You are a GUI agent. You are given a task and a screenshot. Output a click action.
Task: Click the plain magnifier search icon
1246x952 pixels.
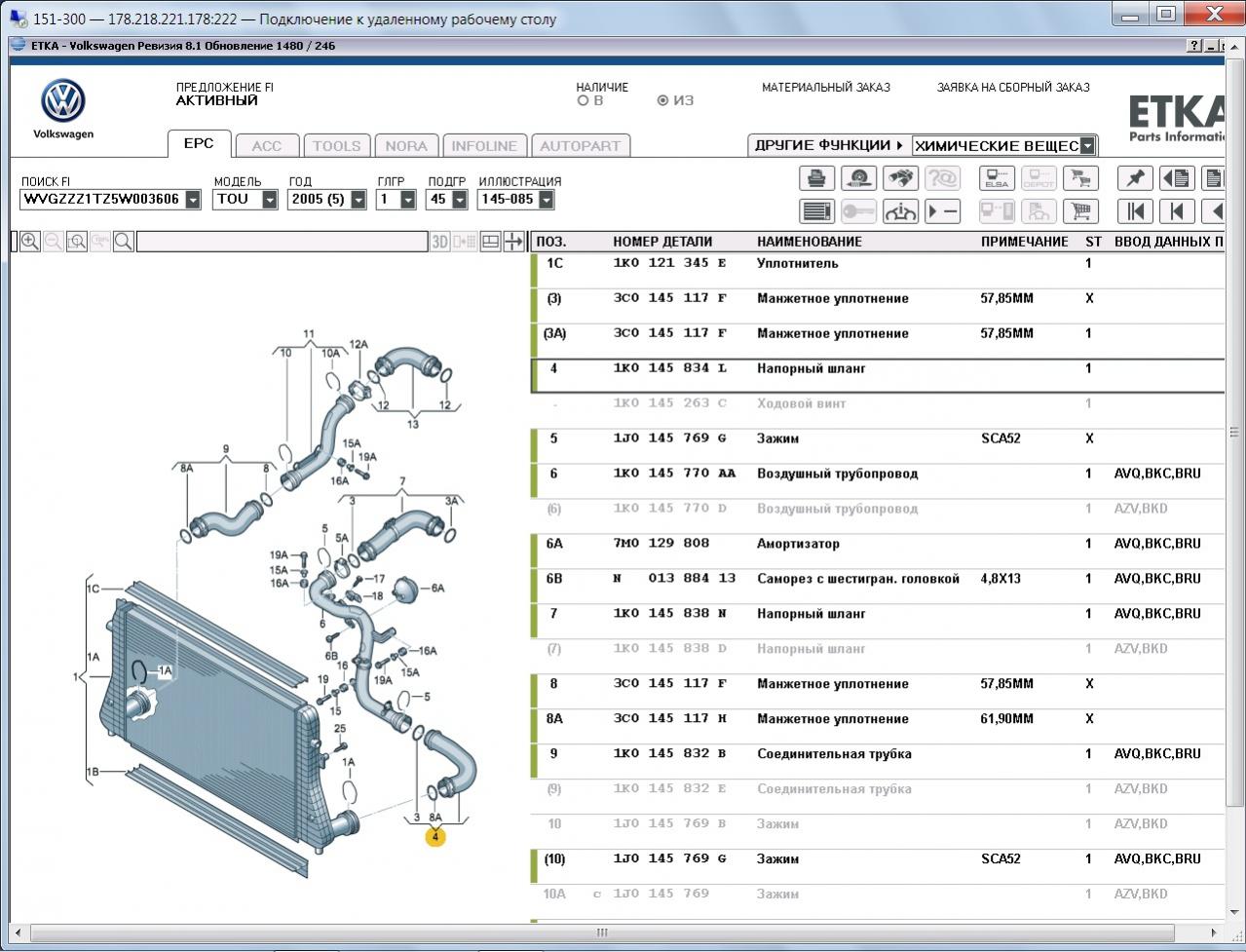click(x=124, y=242)
